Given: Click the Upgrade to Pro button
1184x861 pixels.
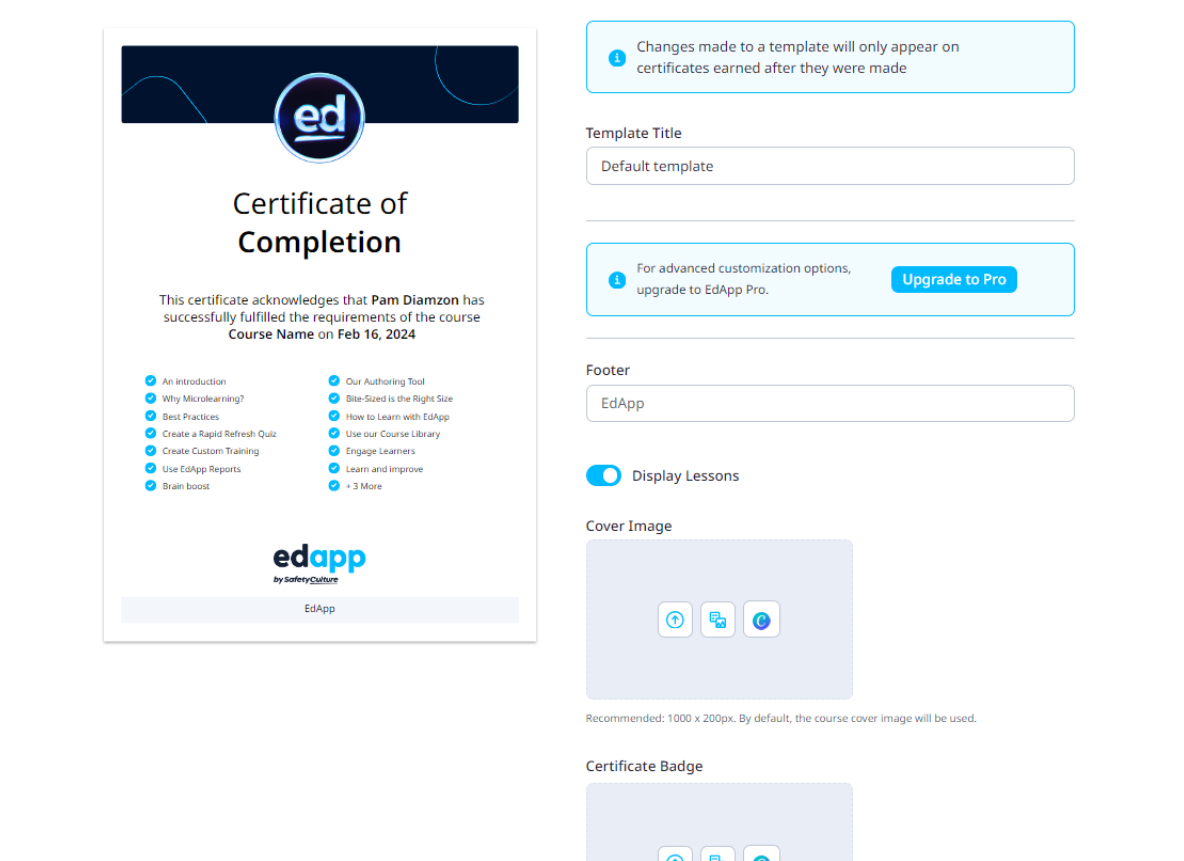Looking at the screenshot, I should [x=953, y=279].
